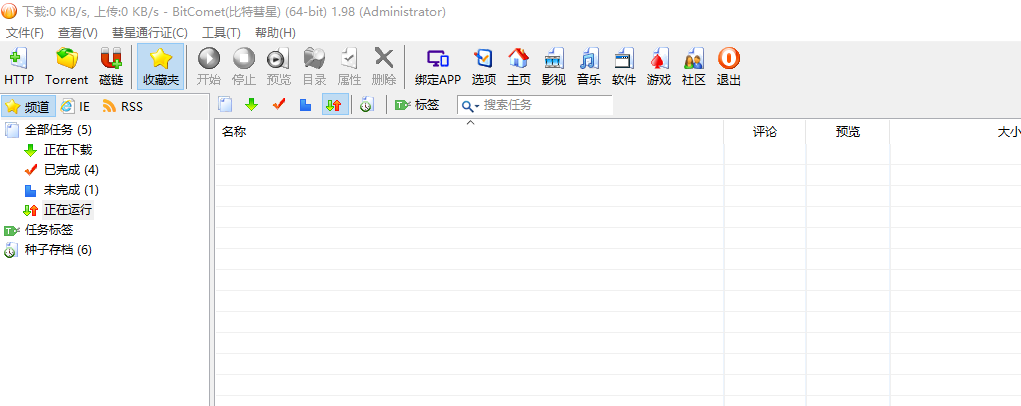Select Task Tags (任务标签) tree item
Image resolution: width=1021 pixels, height=406 pixels.
(49, 230)
